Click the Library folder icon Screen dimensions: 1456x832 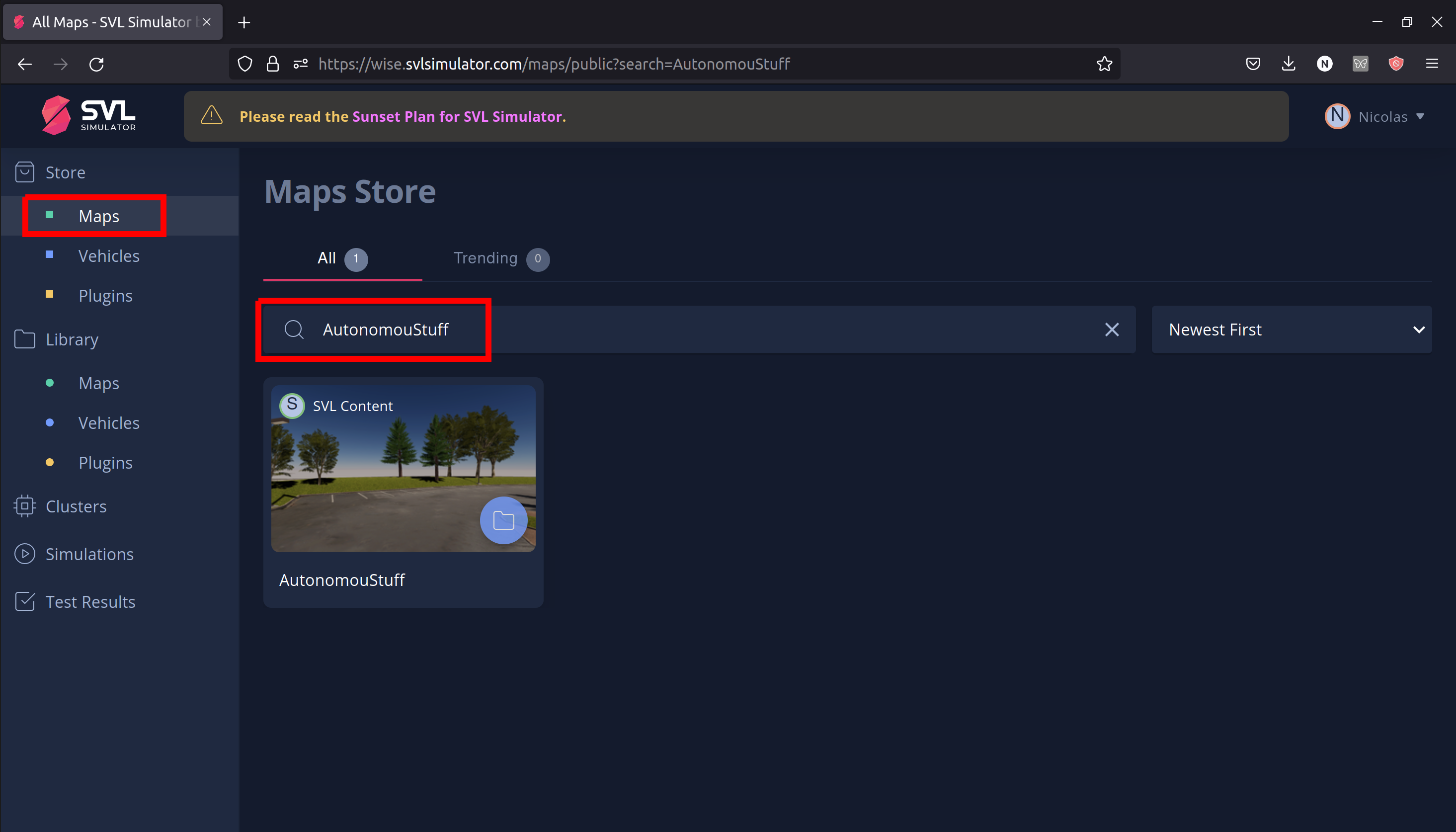[x=24, y=339]
